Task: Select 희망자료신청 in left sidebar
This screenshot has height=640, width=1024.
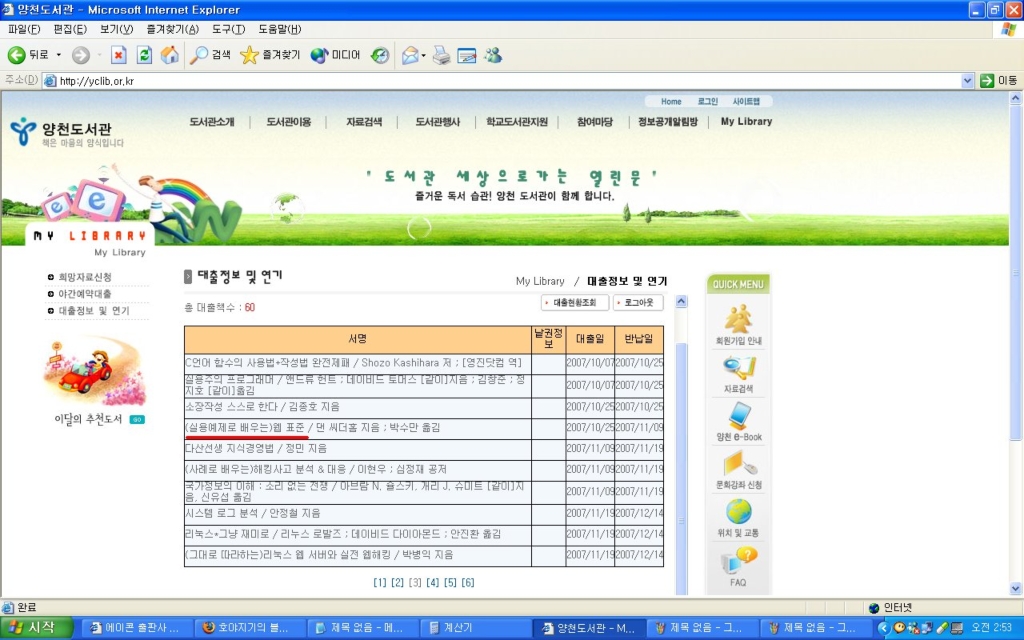Action: tap(85, 277)
